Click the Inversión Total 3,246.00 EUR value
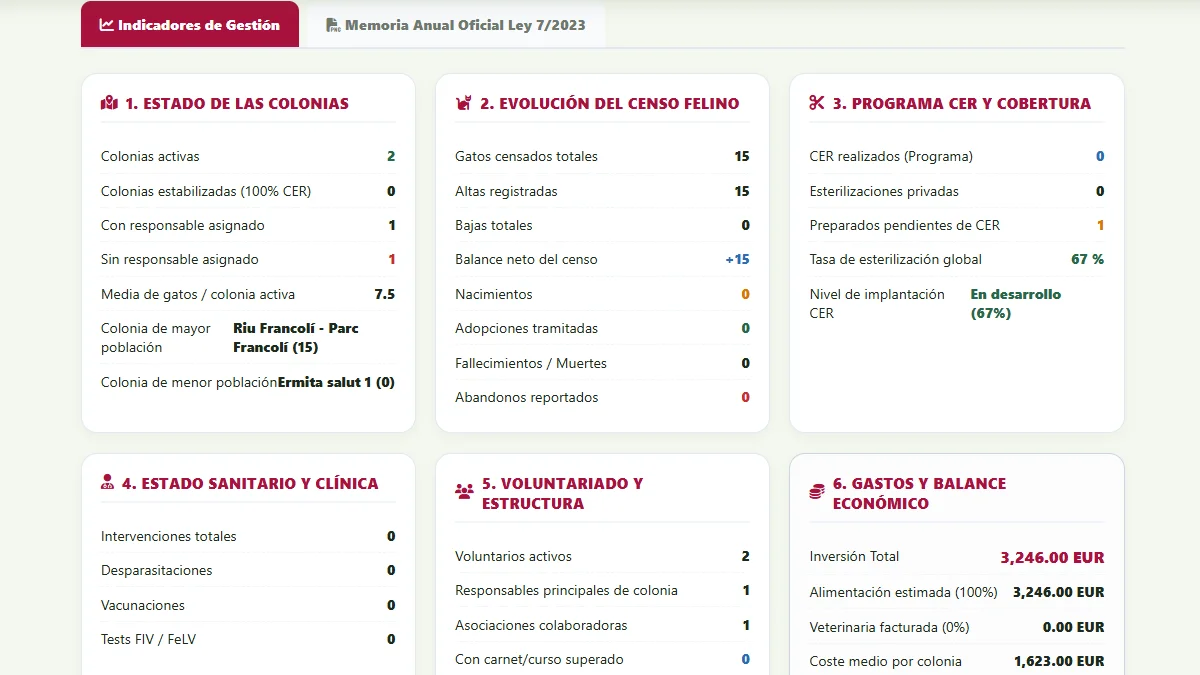This screenshot has width=1200, height=675. click(x=1052, y=557)
